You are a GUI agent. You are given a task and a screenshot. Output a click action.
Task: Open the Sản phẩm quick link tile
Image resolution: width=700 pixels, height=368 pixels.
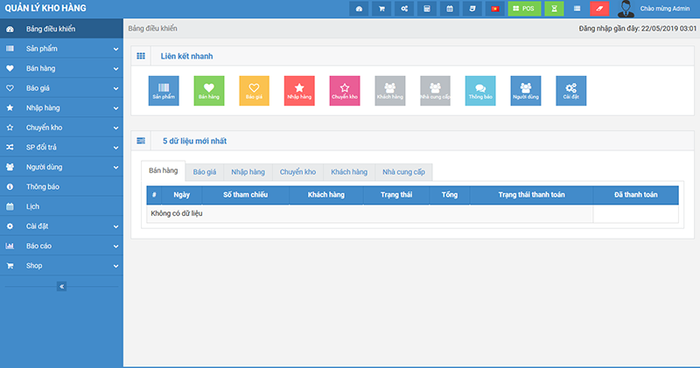(x=164, y=91)
